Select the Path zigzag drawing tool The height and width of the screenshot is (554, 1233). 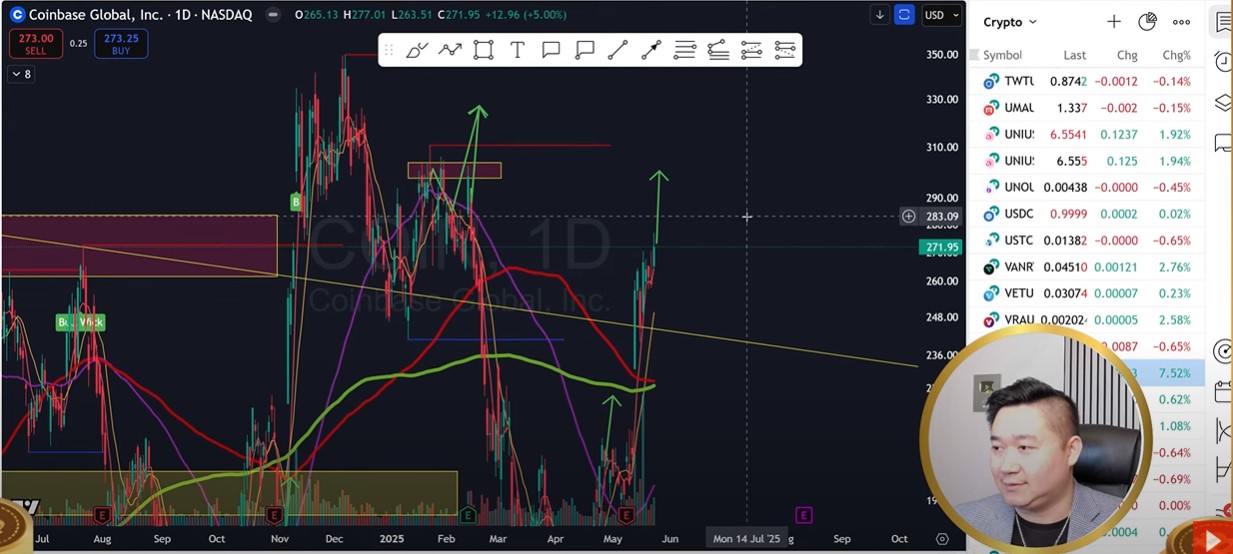tap(450, 50)
